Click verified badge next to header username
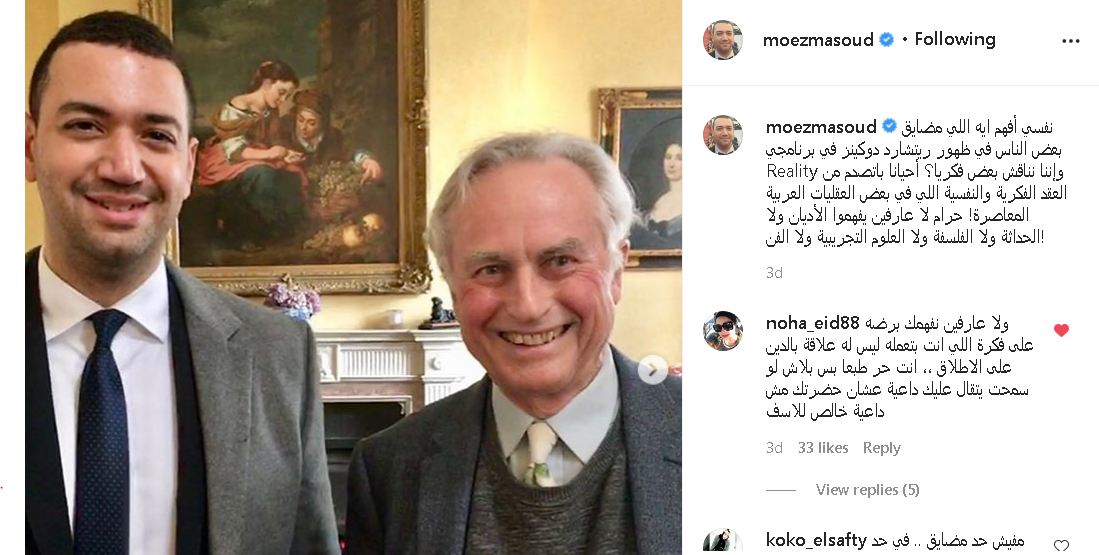Screen dimensions: 1099x555 click(x=886, y=40)
